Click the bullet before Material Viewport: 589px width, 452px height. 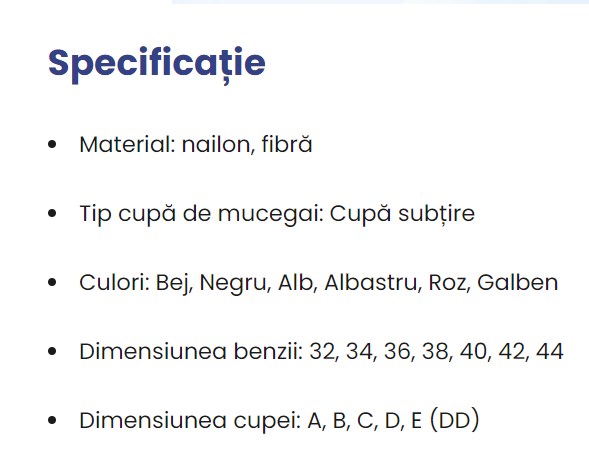52,145
